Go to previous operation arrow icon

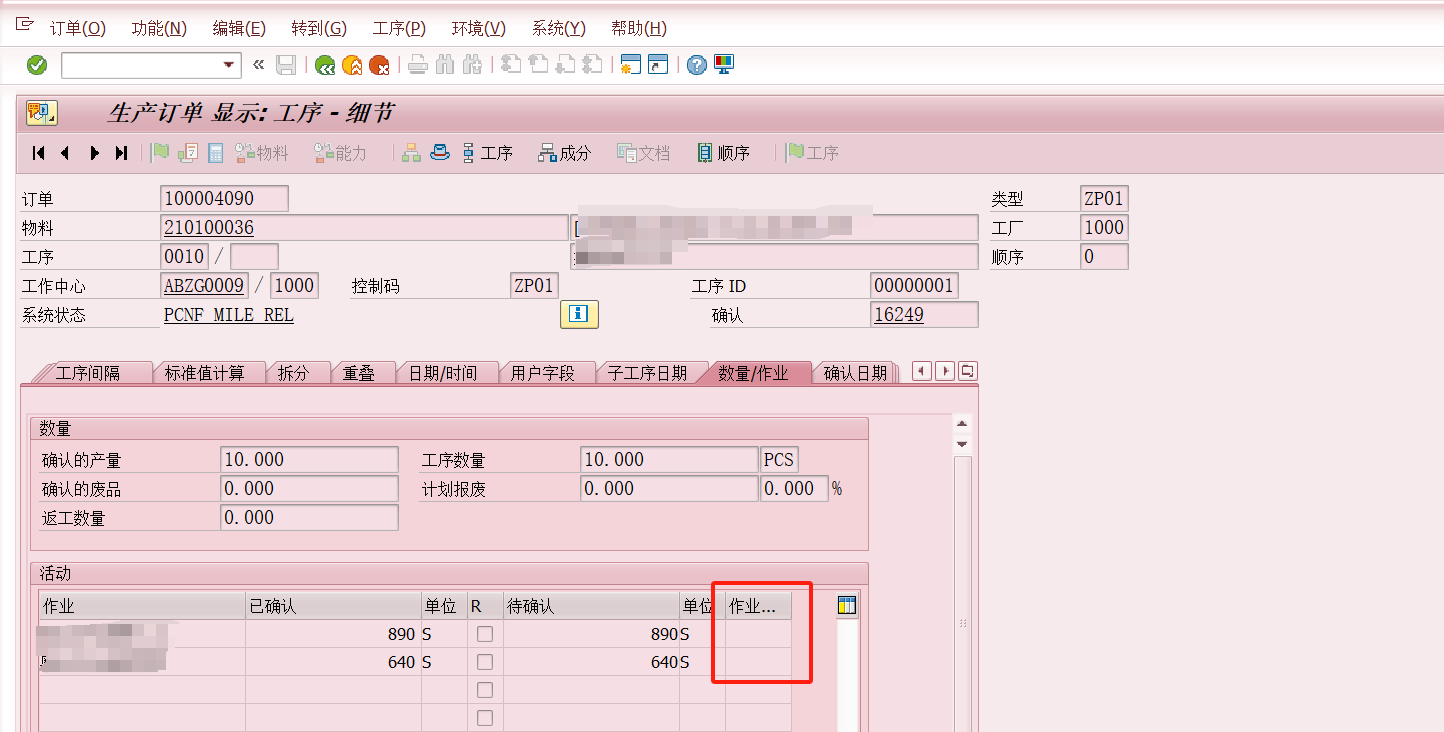[65, 153]
